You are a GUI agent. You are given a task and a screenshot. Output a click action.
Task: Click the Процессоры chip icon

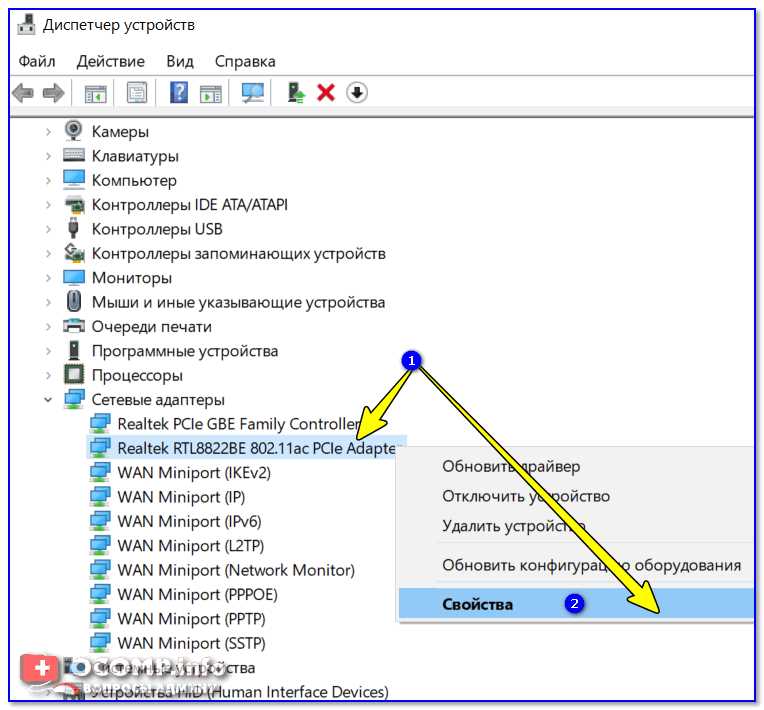[74, 375]
